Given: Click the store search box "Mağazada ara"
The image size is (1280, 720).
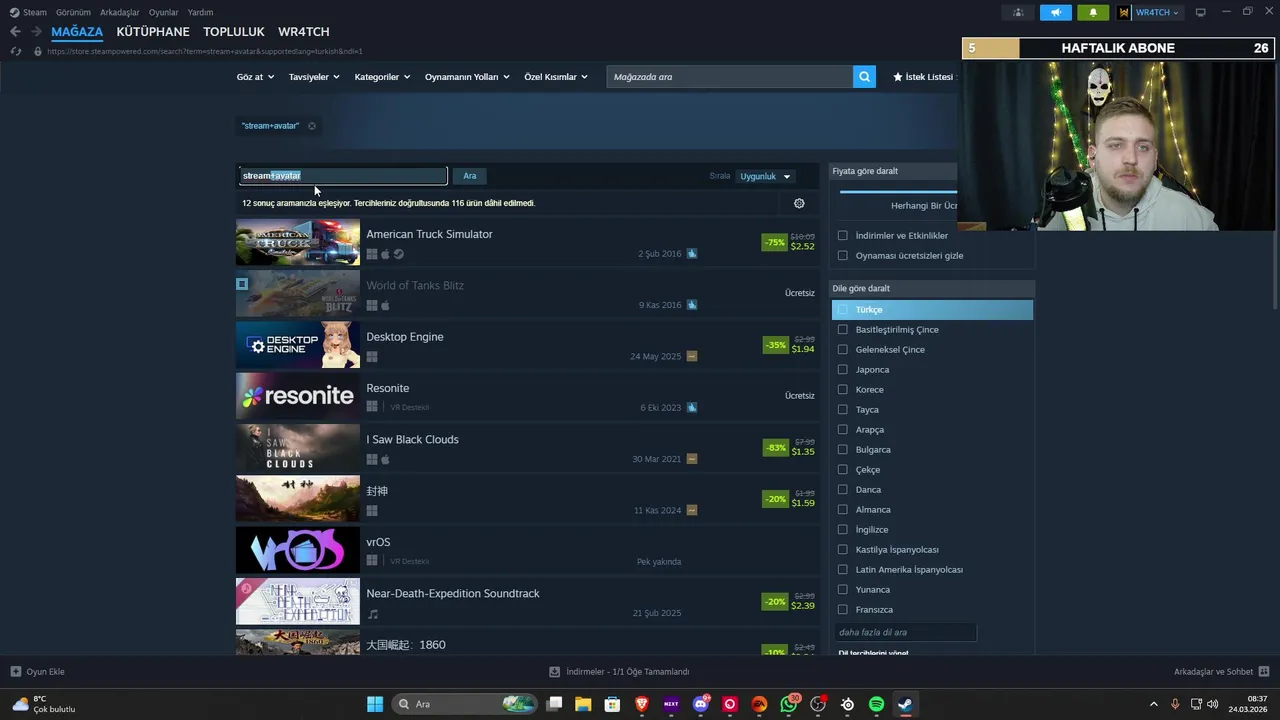Looking at the screenshot, I should [x=730, y=77].
